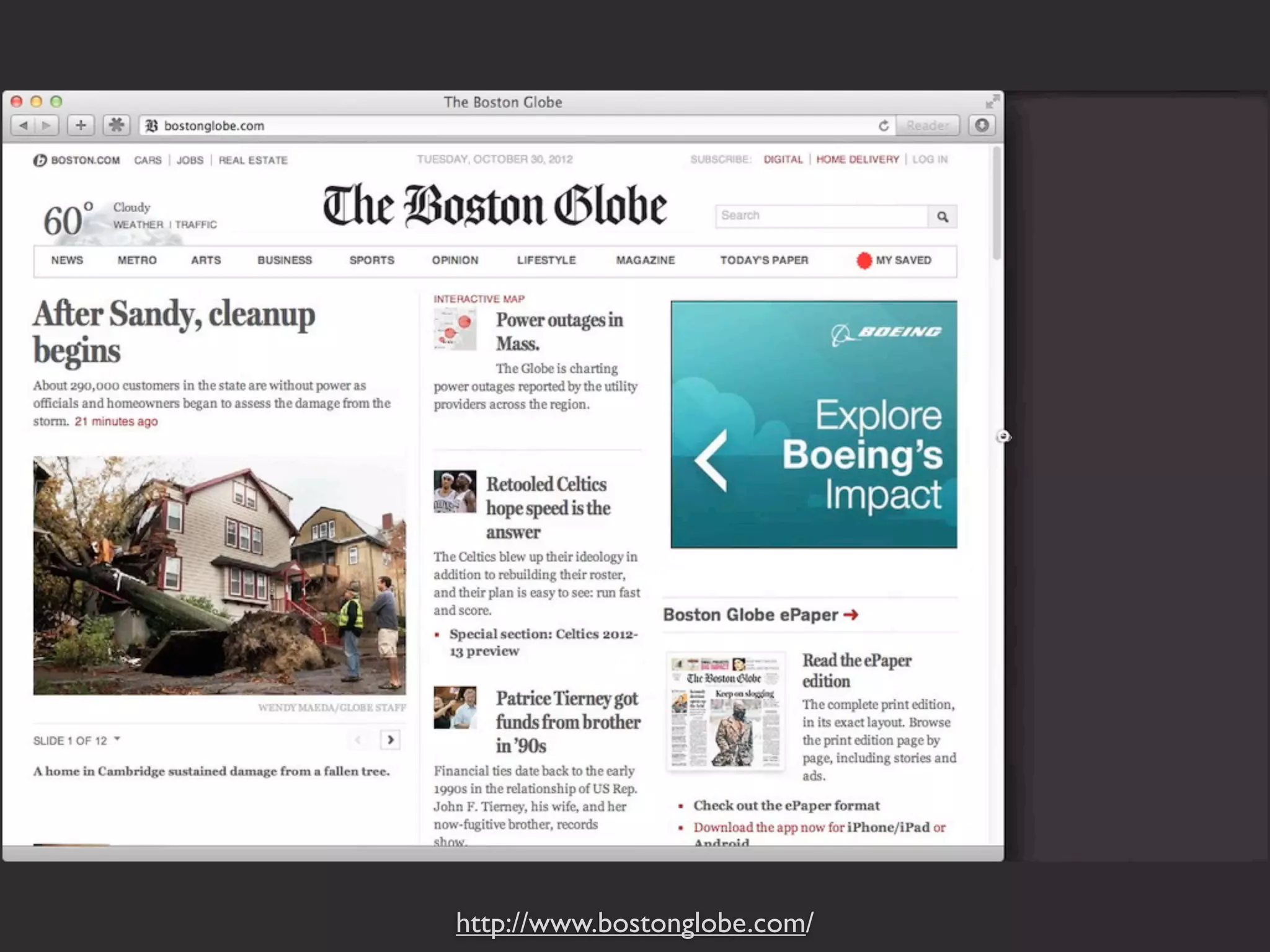Click the power outage map thumbnail
This screenshot has width=1270, height=952.
pyautogui.click(x=455, y=330)
